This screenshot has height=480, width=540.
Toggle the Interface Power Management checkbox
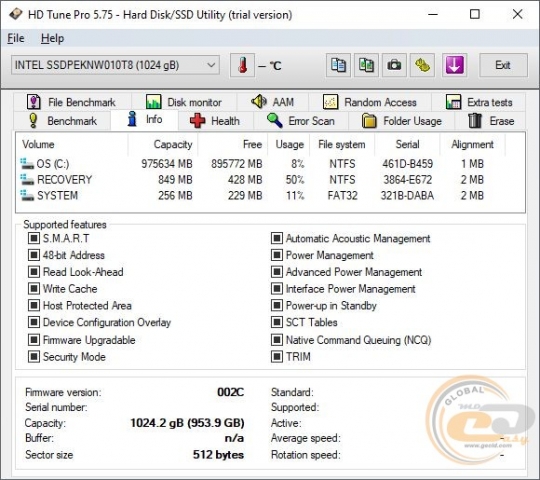click(x=277, y=289)
